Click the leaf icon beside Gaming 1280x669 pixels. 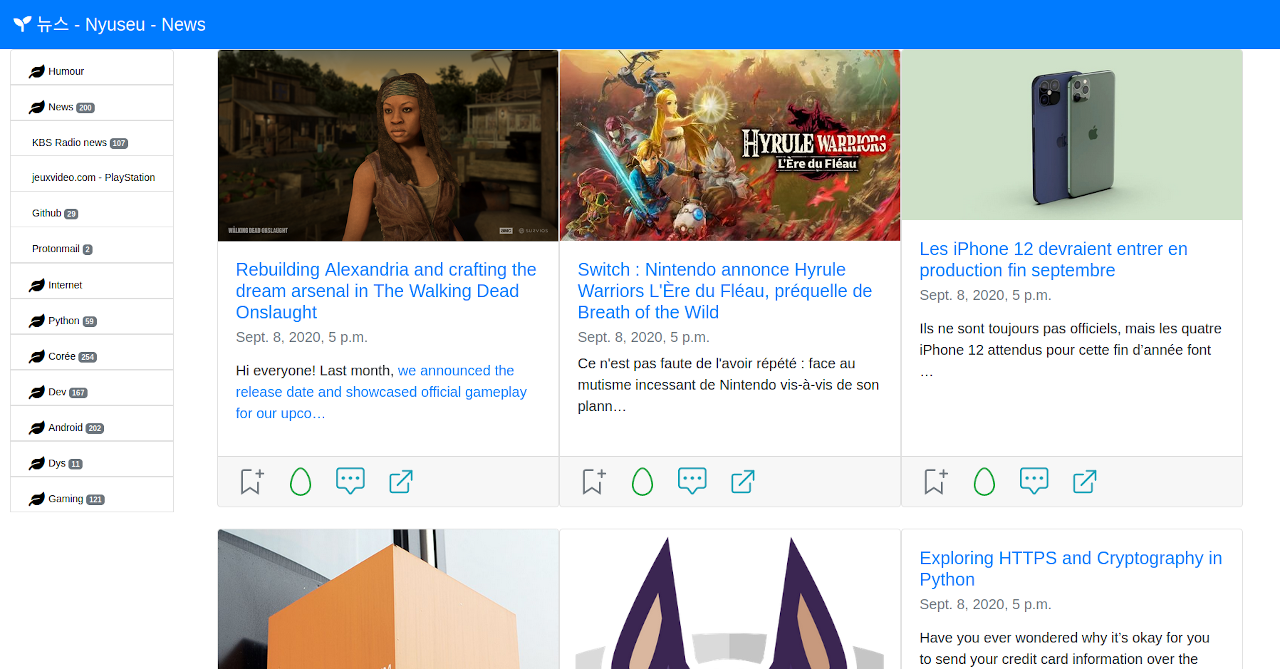tap(37, 499)
